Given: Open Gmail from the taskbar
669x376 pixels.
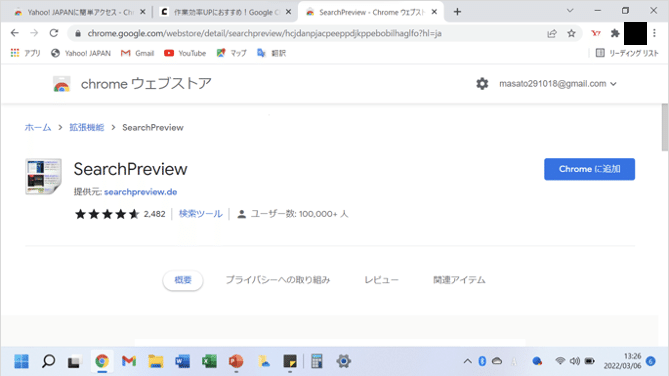Looking at the screenshot, I should coord(128,361).
